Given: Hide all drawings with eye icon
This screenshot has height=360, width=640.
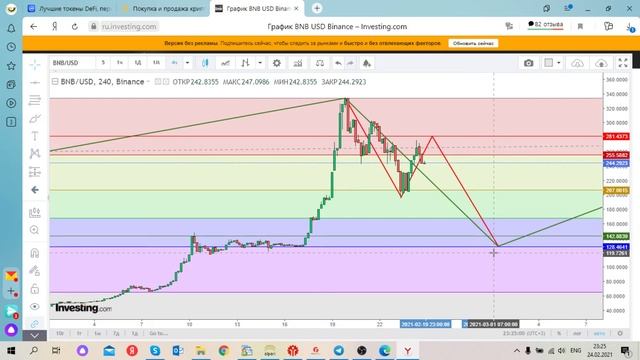Looking at the screenshot, I should click(35, 307).
